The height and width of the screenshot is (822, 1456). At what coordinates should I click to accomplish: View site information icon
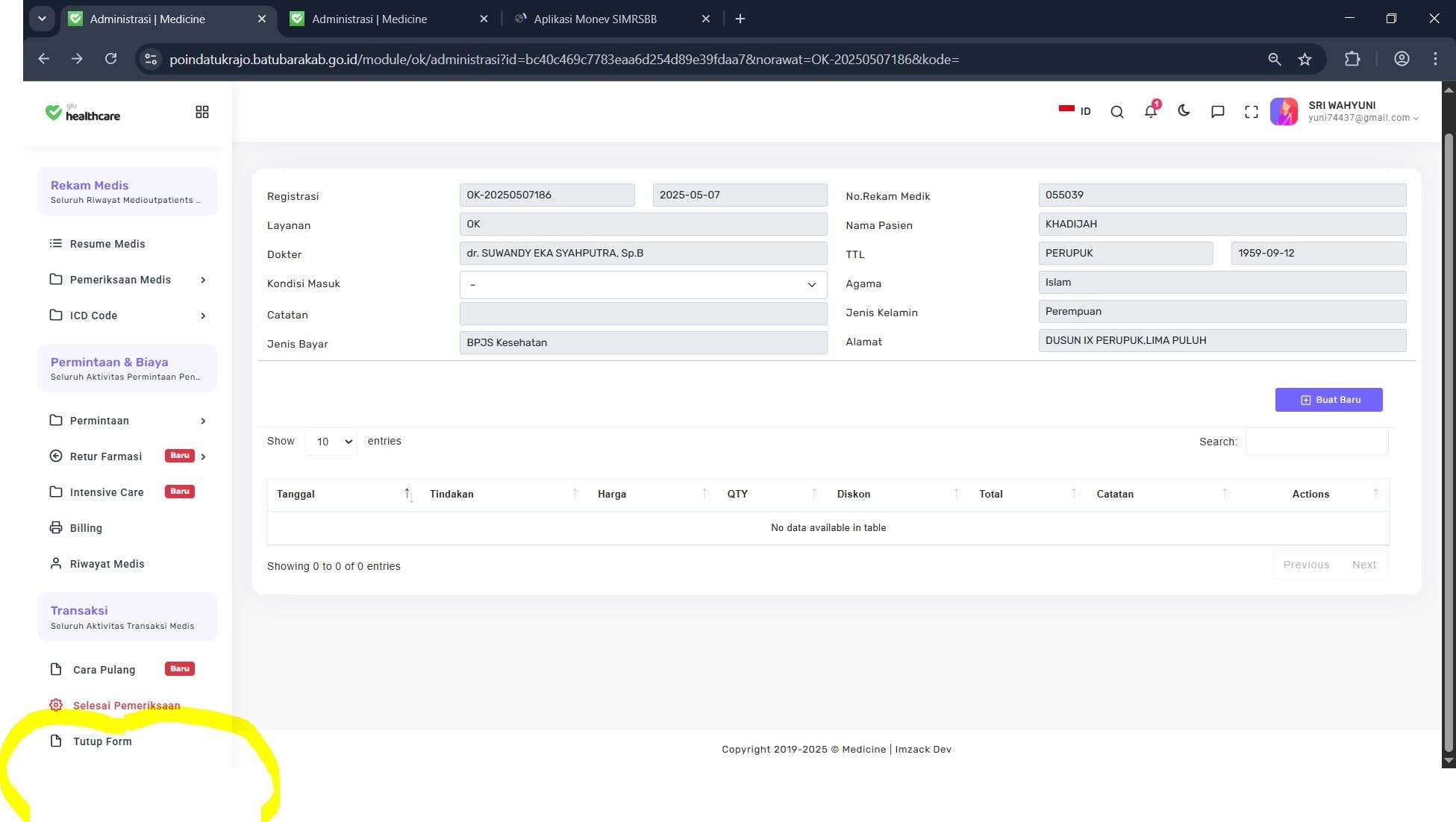[x=150, y=59]
